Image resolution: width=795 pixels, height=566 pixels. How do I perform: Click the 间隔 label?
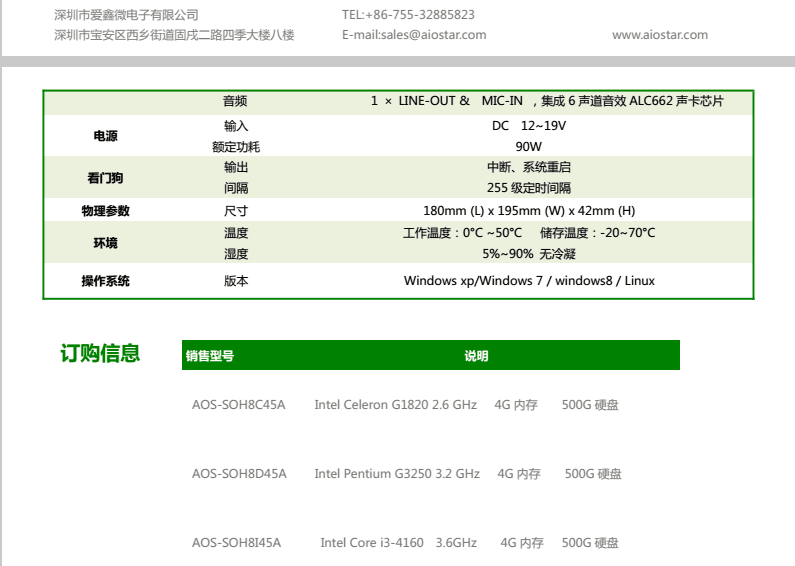[x=236, y=188]
